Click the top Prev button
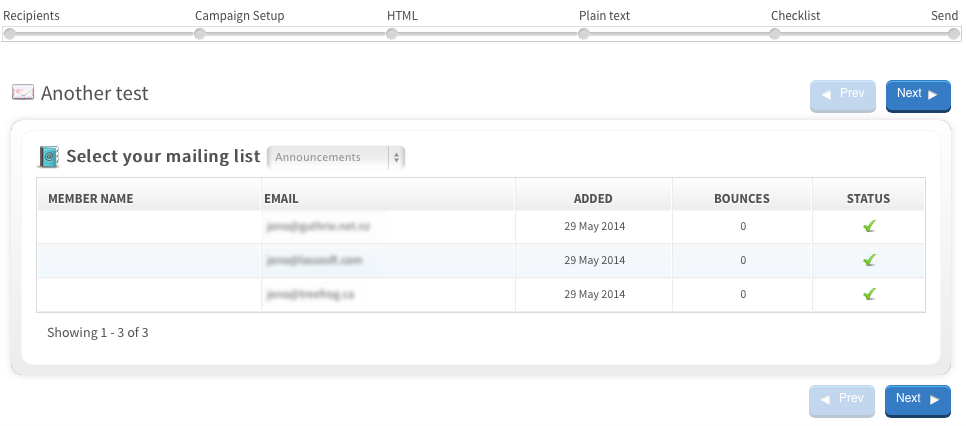 point(842,95)
